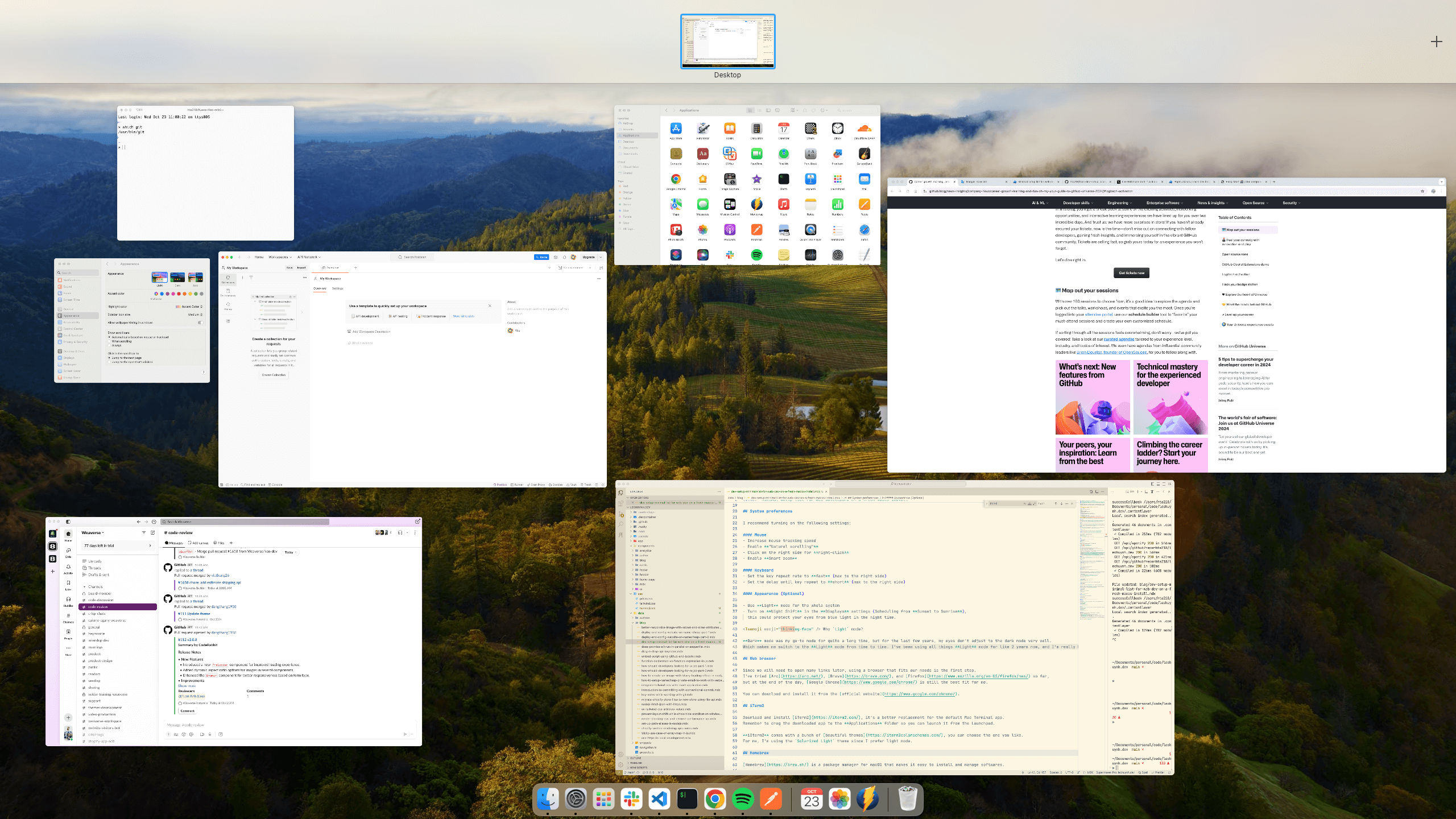Open Slack from the Dock
The height and width of the screenshot is (819, 1456).
point(631,800)
